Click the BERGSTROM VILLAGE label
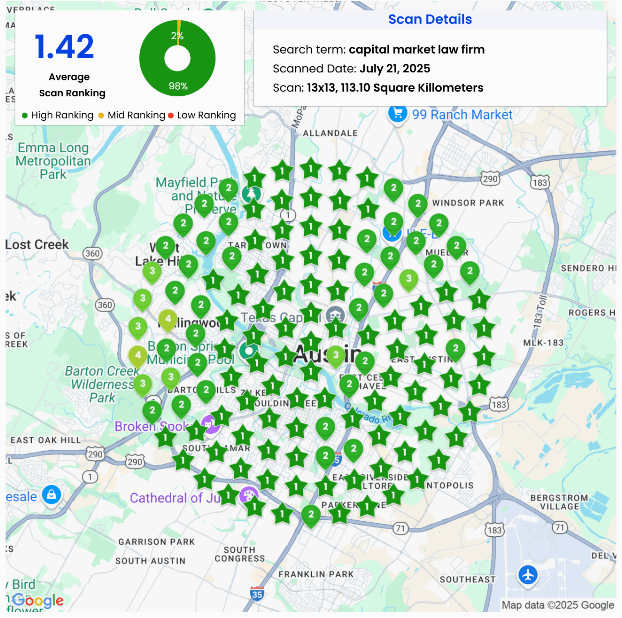 click(x=559, y=502)
